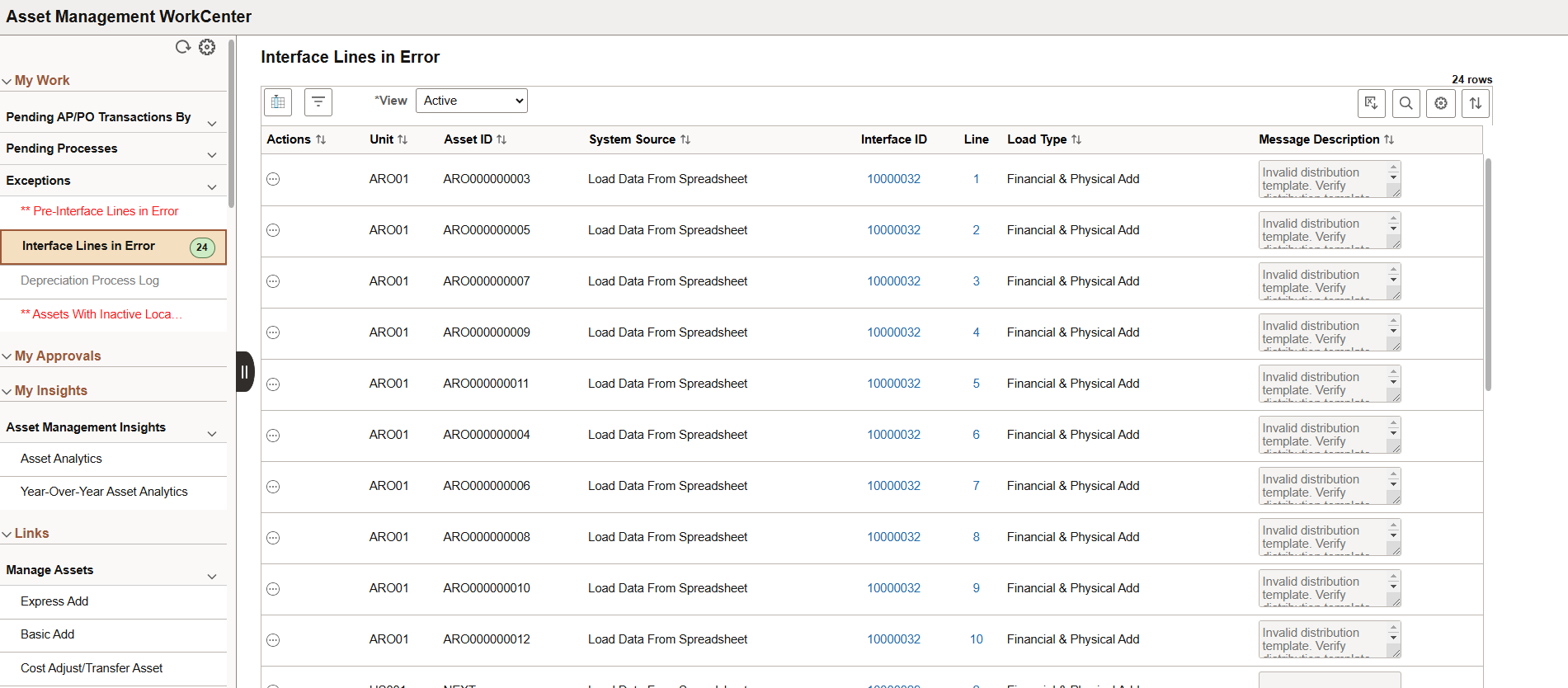1568x688 pixels.
Task: Open actions menu for ARO000000004 row
Action: pos(273,435)
